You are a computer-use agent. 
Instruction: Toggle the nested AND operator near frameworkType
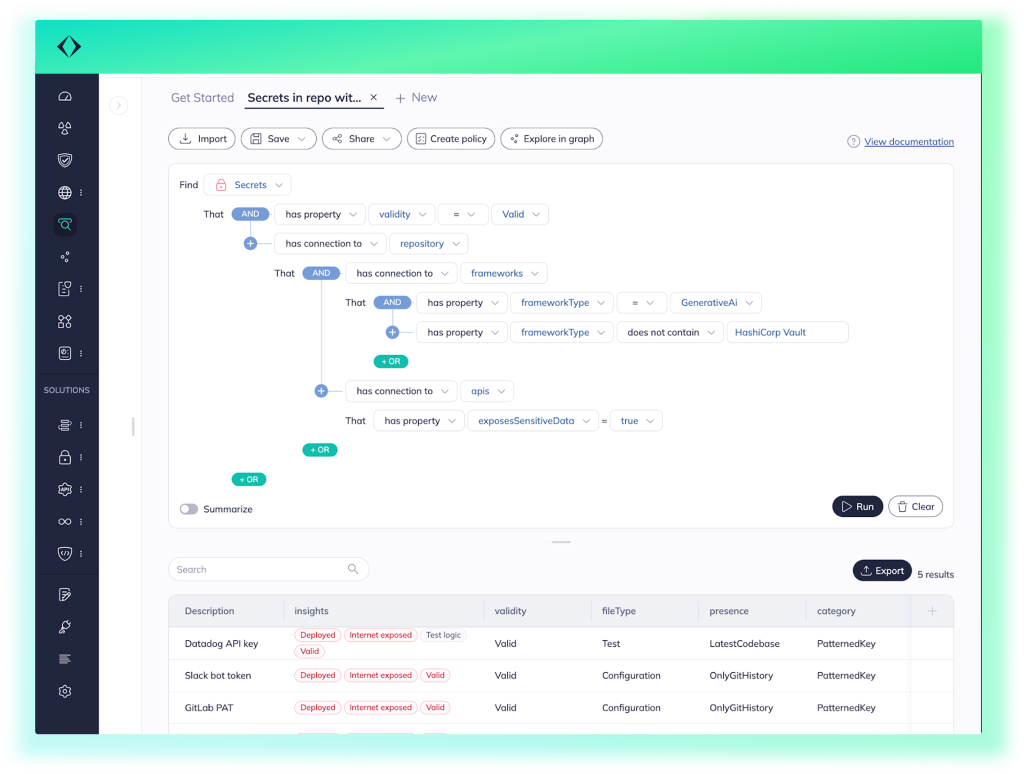392,302
